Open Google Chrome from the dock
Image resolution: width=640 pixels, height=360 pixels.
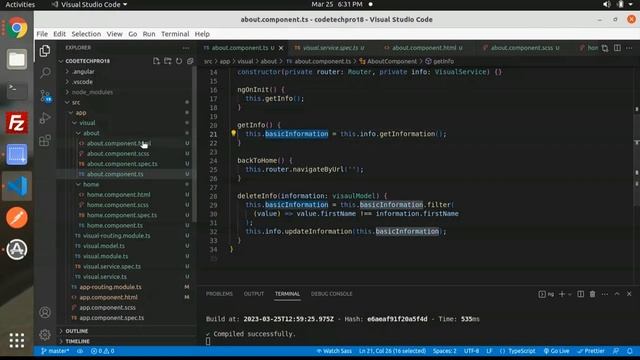click(x=17, y=28)
